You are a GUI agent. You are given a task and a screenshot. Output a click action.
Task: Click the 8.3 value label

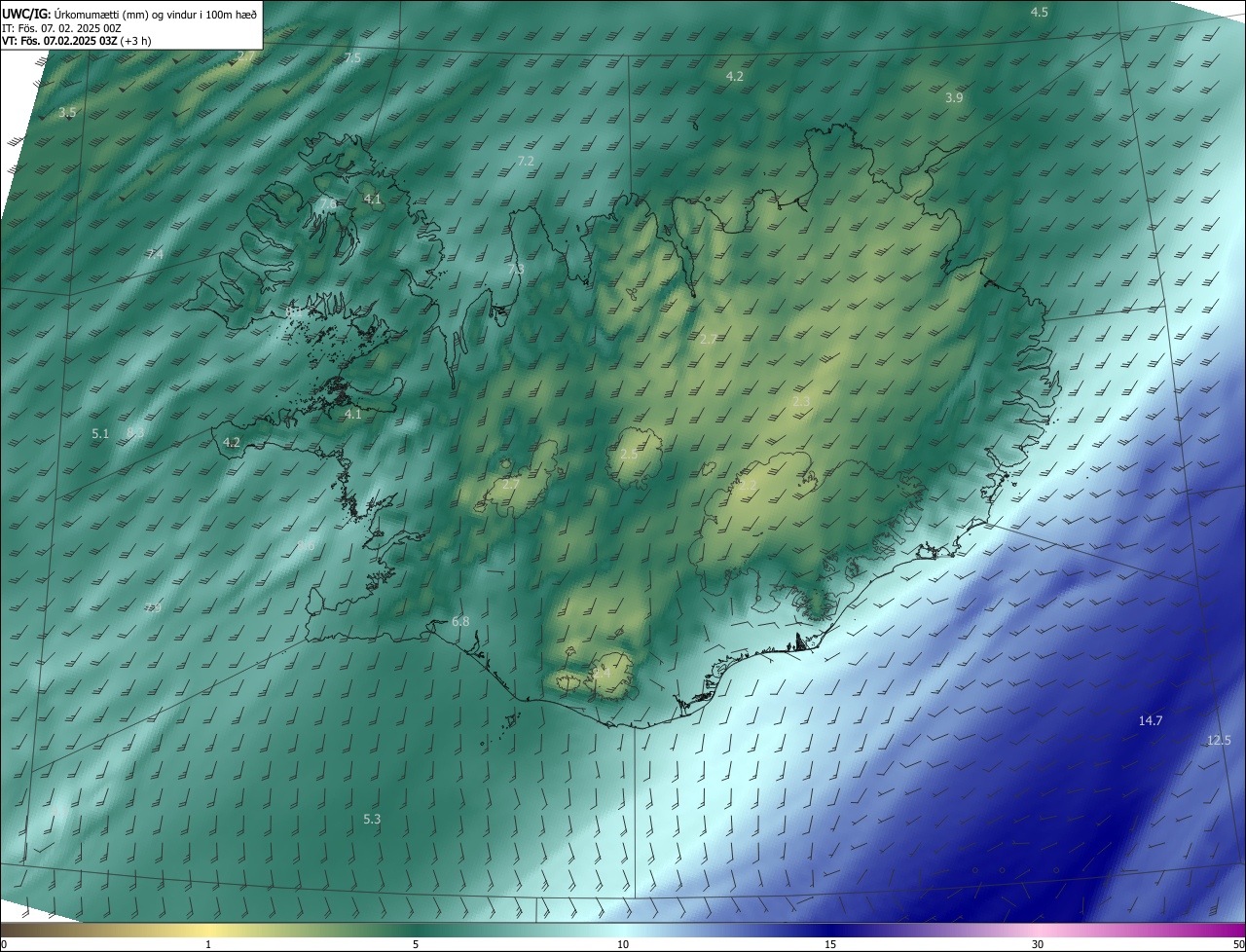click(x=136, y=433)
